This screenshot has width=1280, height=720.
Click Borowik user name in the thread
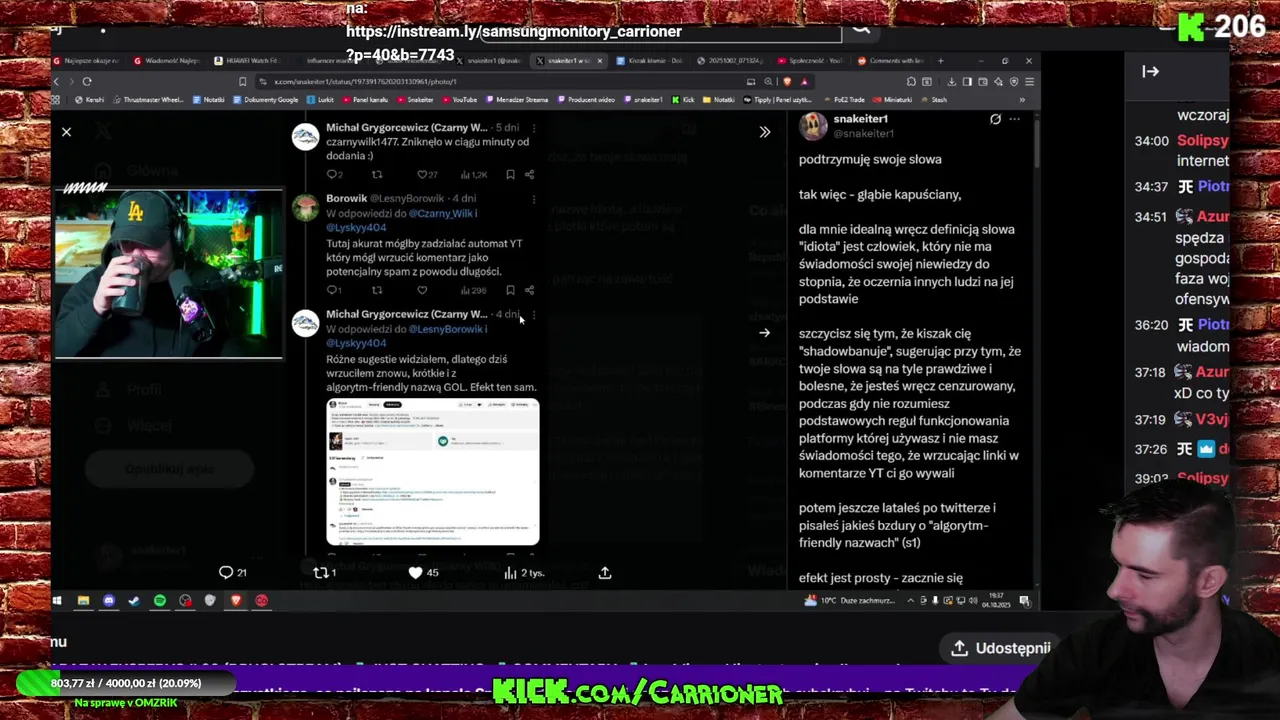coord(347,198)
